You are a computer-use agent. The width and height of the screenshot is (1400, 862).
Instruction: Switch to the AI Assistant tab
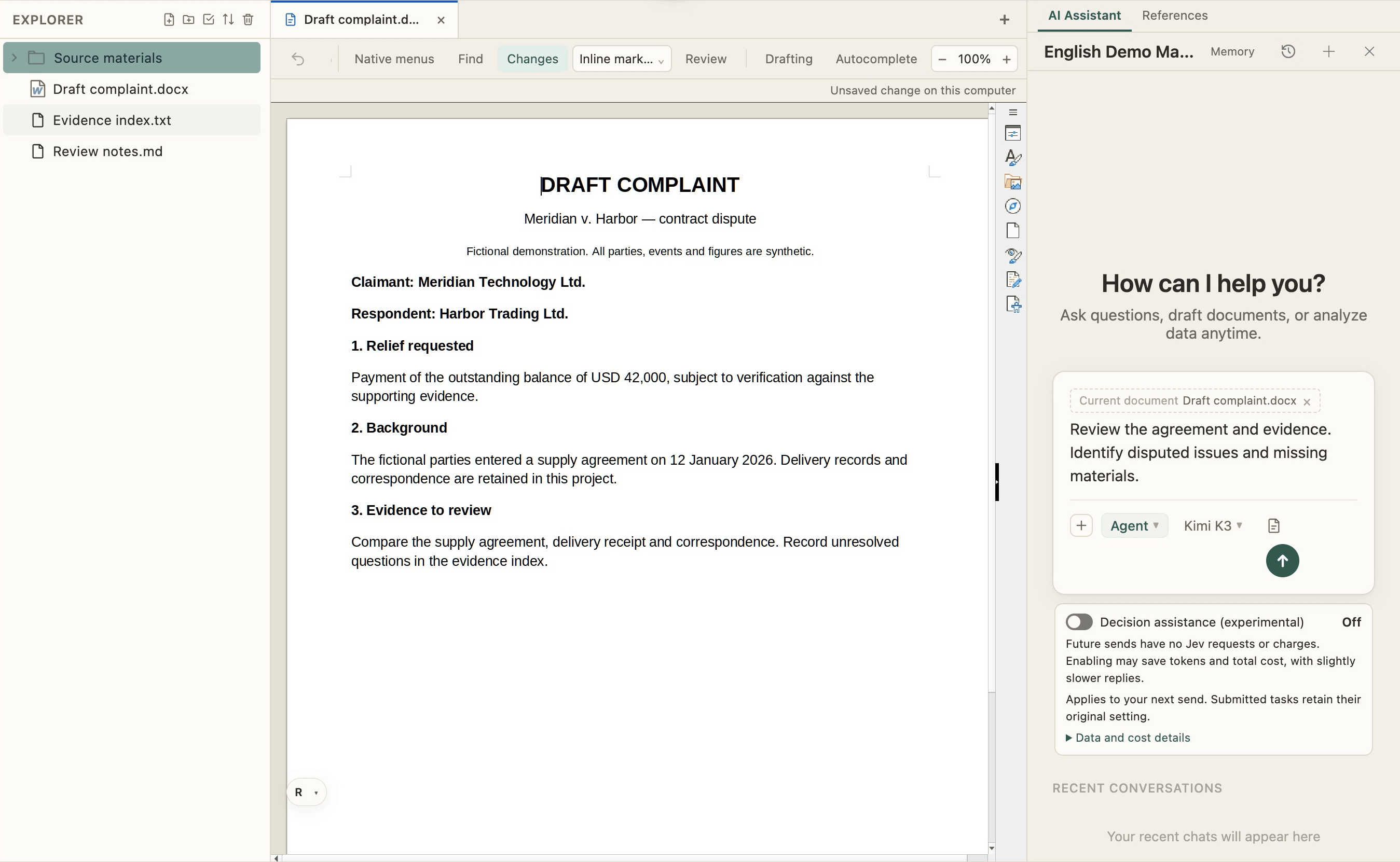(1084, 16)
